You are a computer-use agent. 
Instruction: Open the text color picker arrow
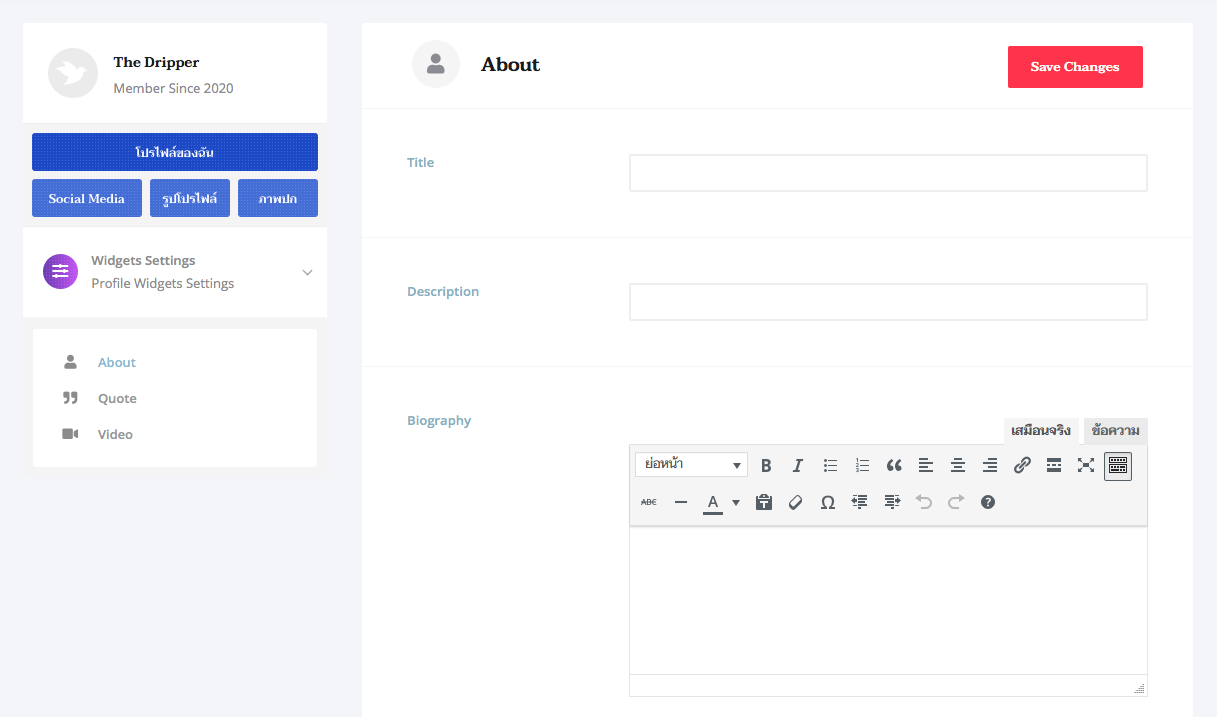pyautogui.click(x=736, y=502)
